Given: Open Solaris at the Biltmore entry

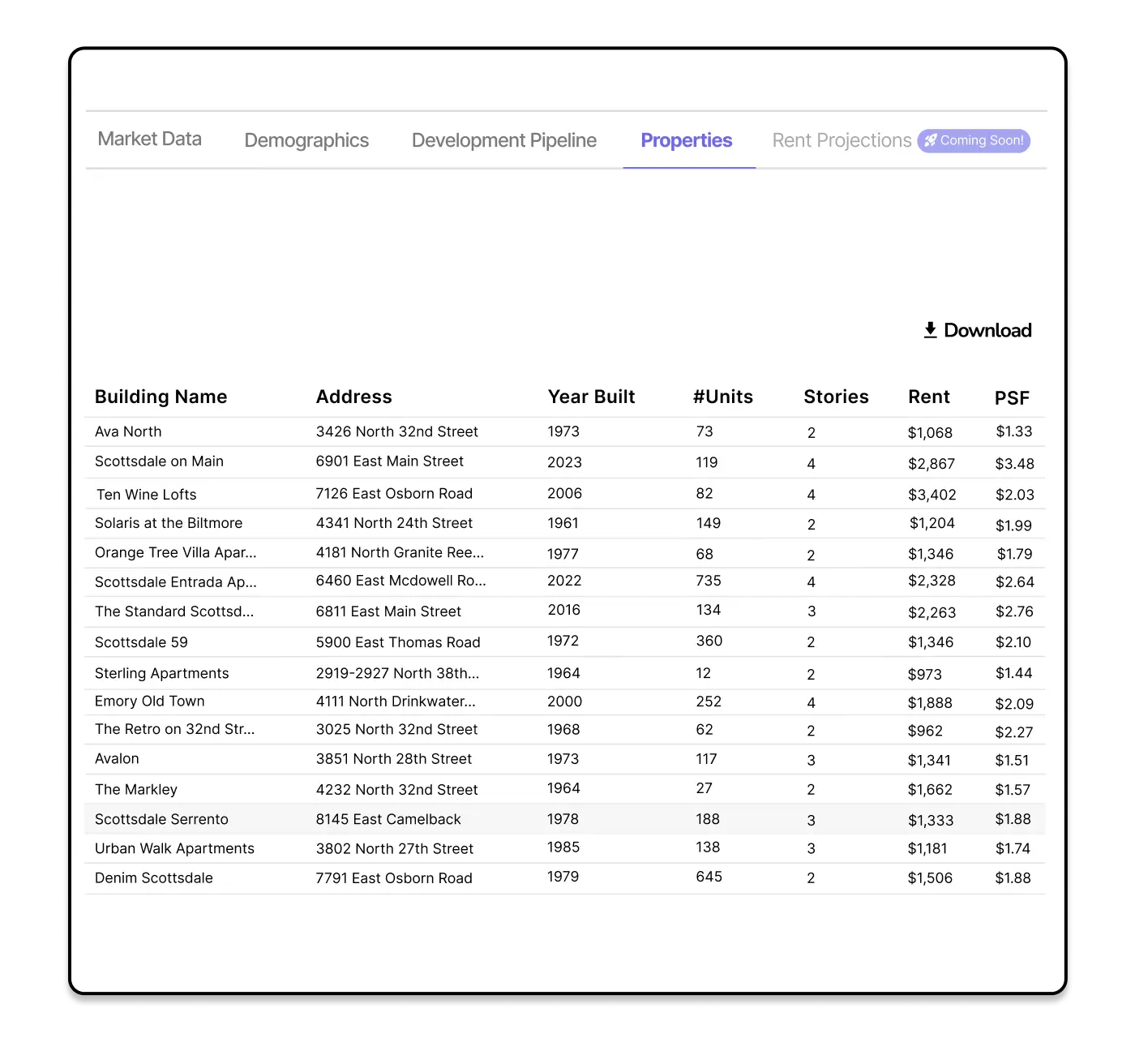Looking at the screenshot, I should pos(169,523).
